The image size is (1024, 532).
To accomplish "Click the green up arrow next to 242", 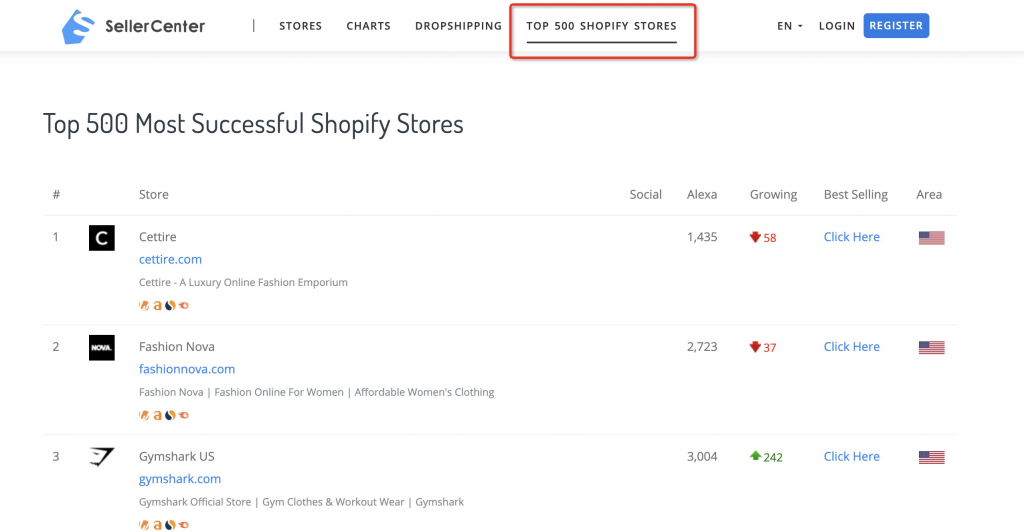I will [755, 456].
